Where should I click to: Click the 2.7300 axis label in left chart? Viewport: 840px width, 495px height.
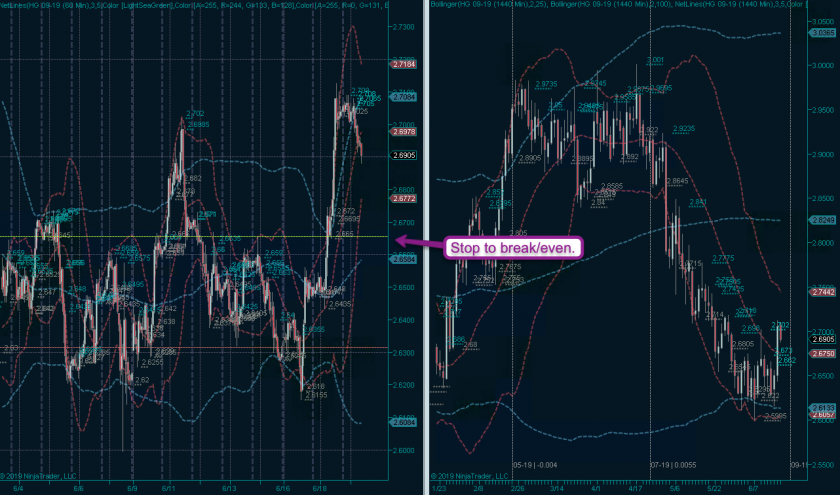coord(404,27)
